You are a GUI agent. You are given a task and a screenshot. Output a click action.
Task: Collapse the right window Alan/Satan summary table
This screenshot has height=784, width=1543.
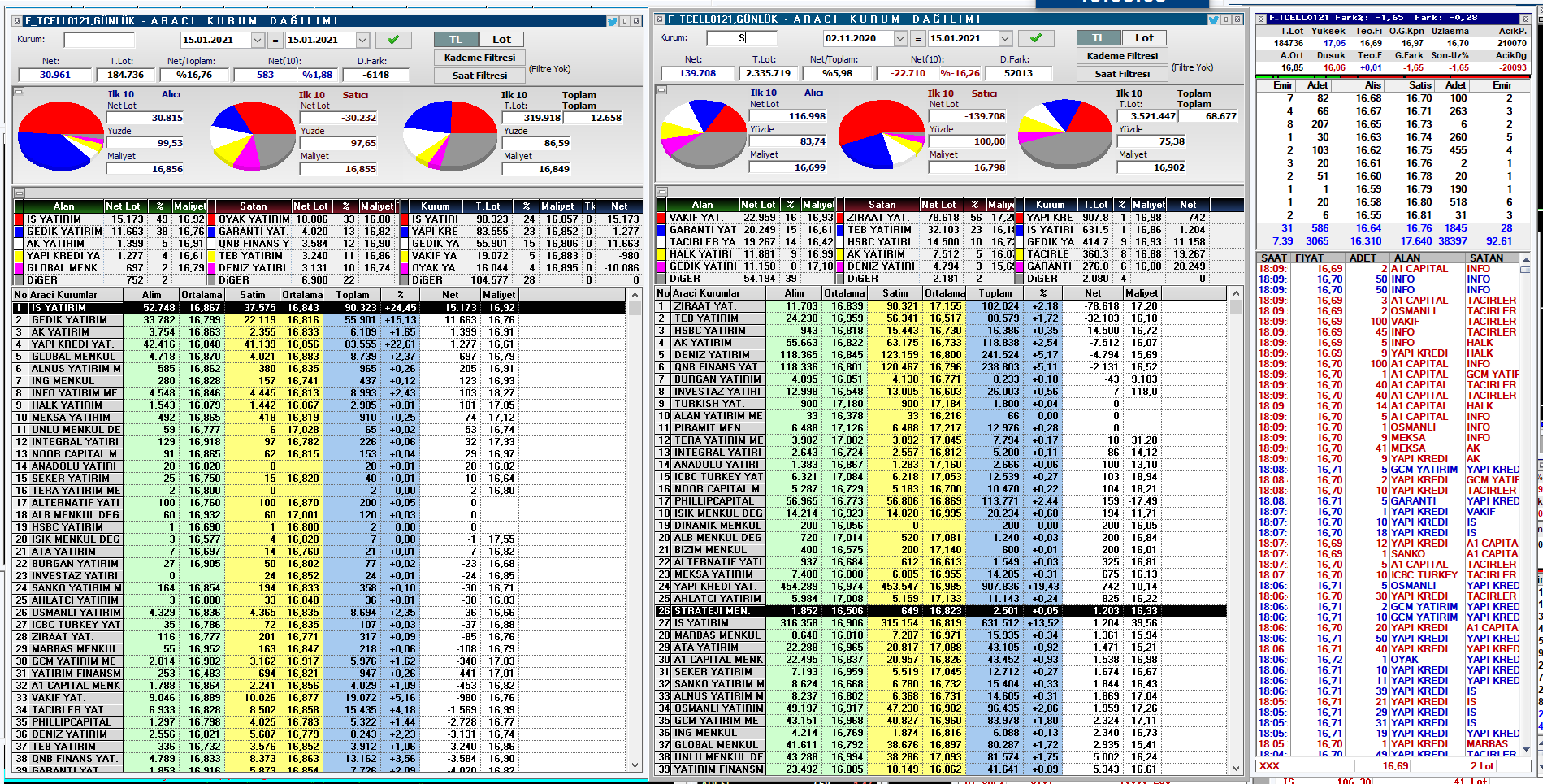661,192
